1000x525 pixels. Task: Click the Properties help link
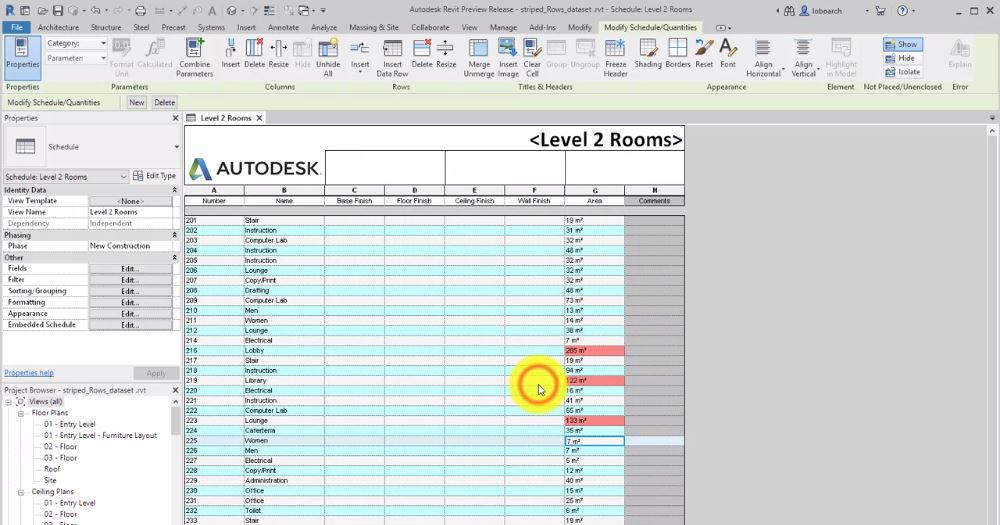pyautogui.click(x=29, y=373)
